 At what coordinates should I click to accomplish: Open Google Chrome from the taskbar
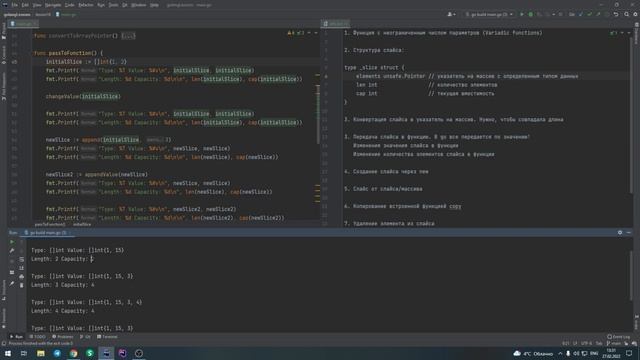73,353
